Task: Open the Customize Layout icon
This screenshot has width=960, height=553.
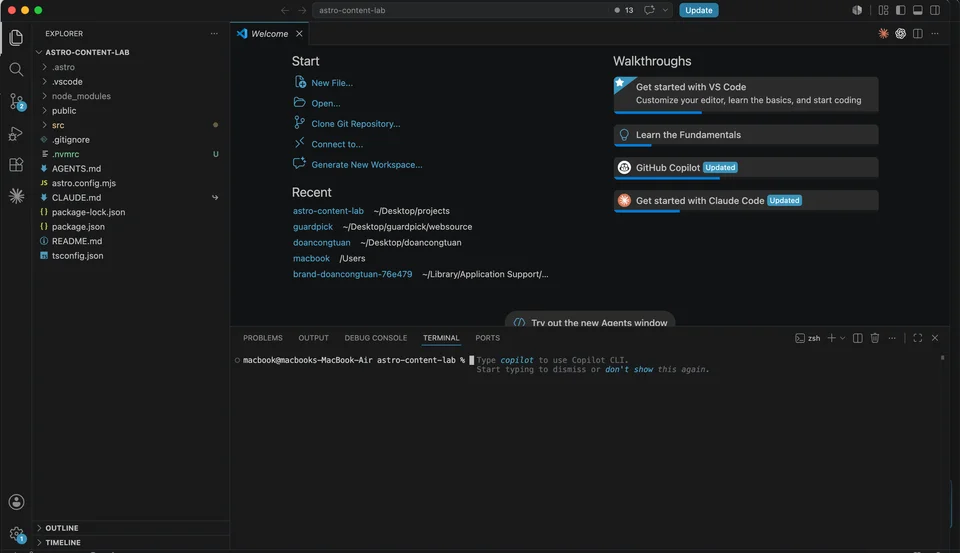Action: tap(883, 10)
